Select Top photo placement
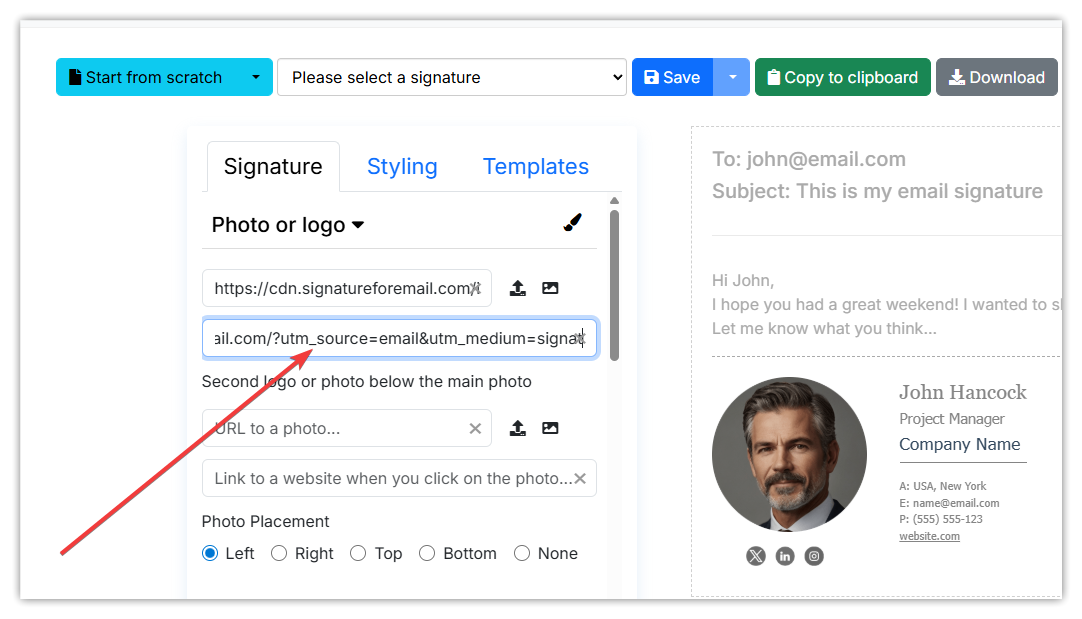 [x=359, y=553]
